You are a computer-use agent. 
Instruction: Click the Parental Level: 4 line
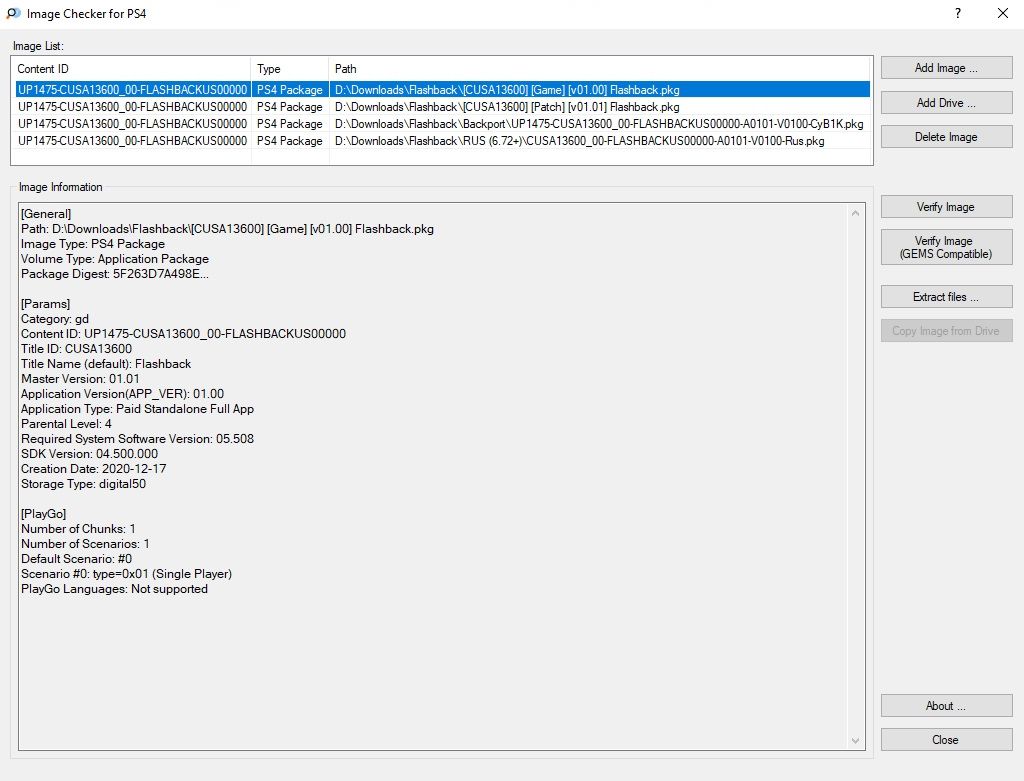tap(66, 424)
